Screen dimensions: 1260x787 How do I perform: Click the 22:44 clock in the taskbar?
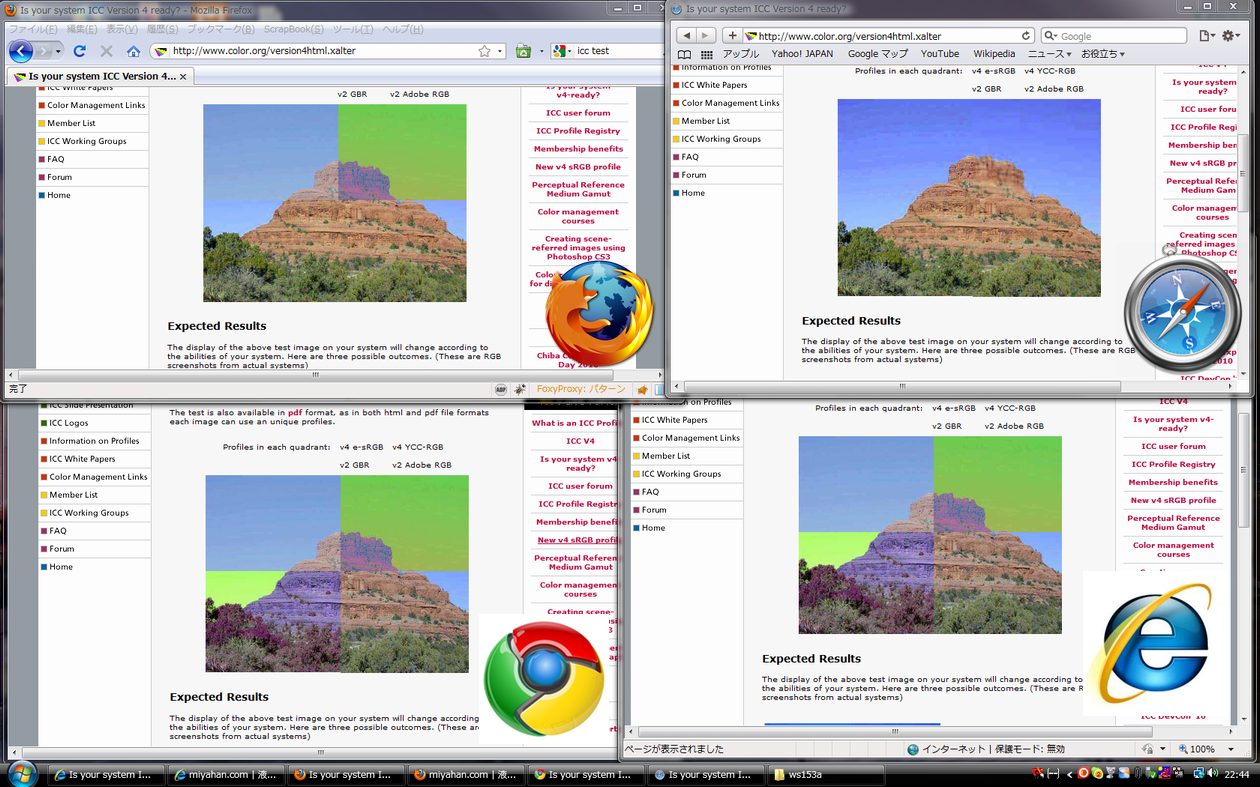pos(1239,774)
